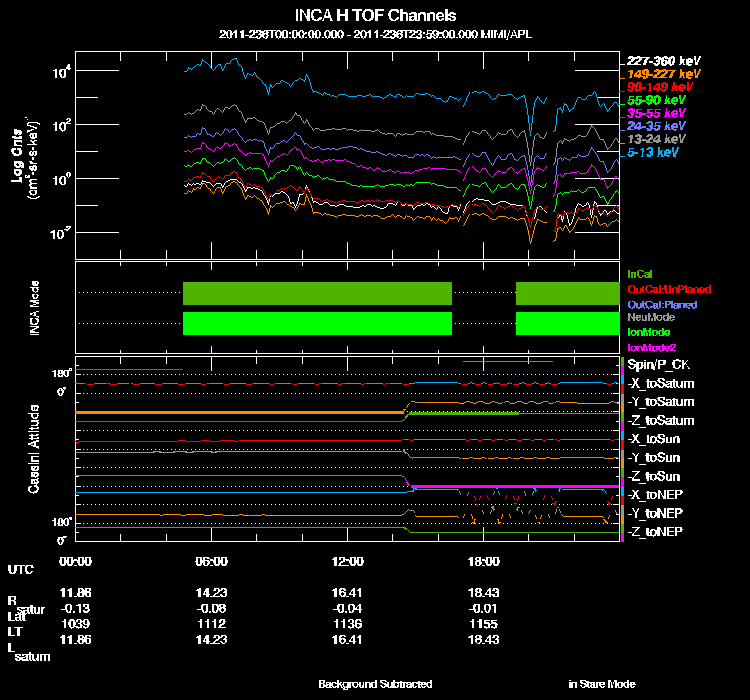Viewport: 750px width, 700px height.
Task: Select the 90-149 keV legend entry
Action: pyautogui.click(x=660, y=87)
